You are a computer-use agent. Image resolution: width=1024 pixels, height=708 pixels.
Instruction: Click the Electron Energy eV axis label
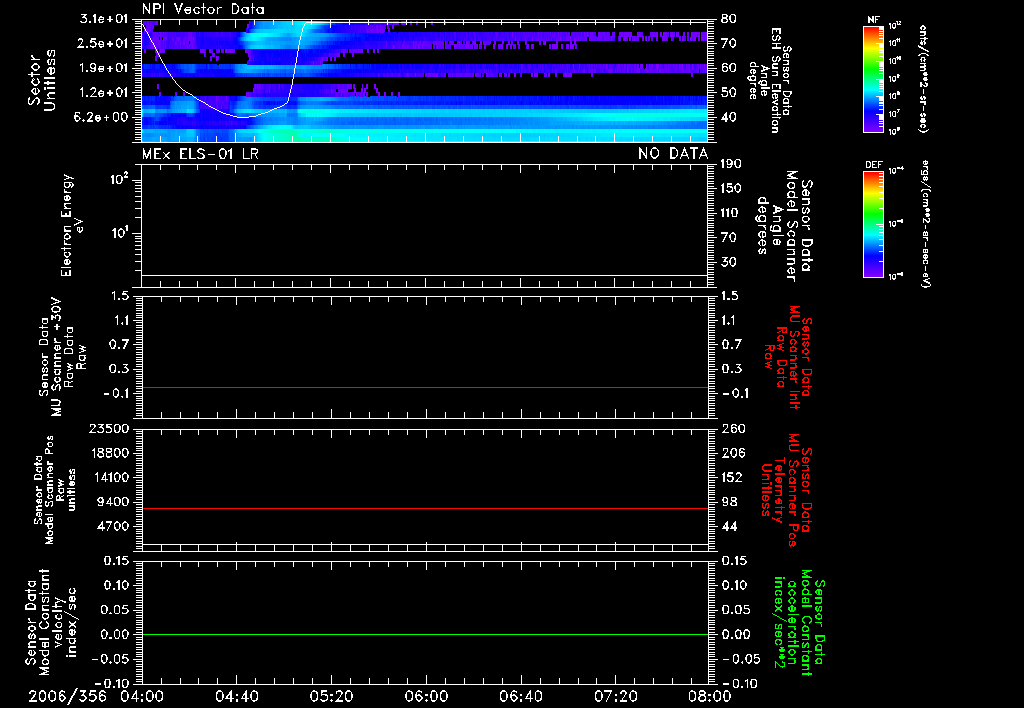[x=70, y=225]
